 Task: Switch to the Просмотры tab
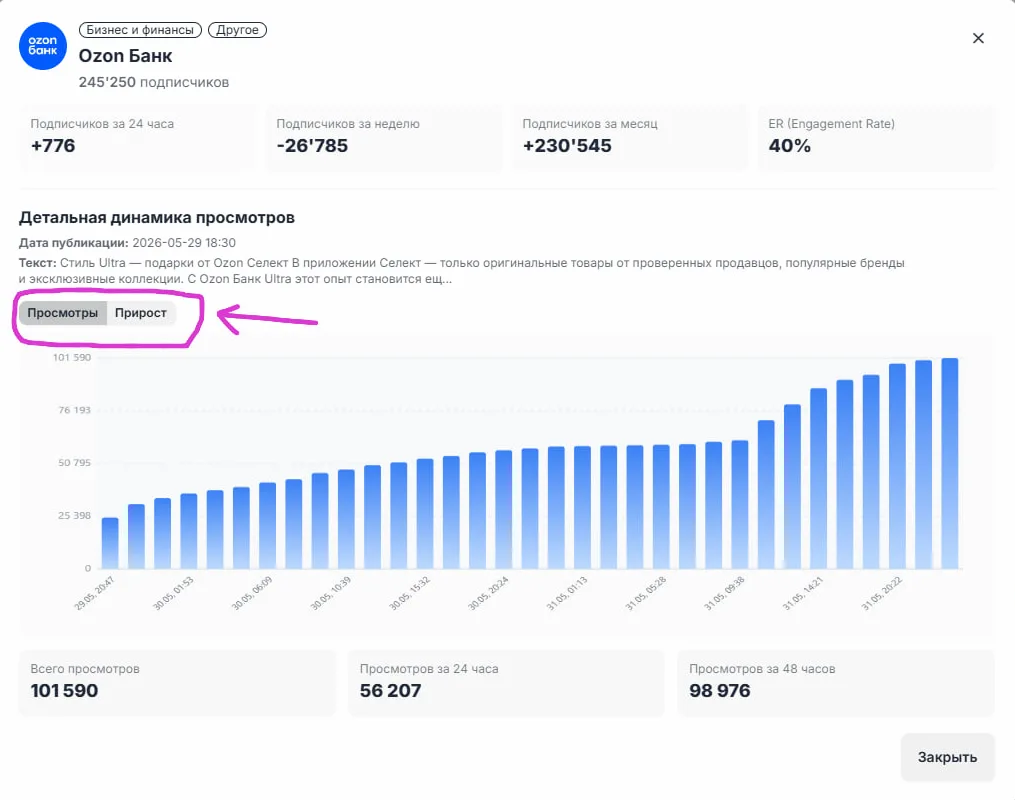(x=63, y=313)
